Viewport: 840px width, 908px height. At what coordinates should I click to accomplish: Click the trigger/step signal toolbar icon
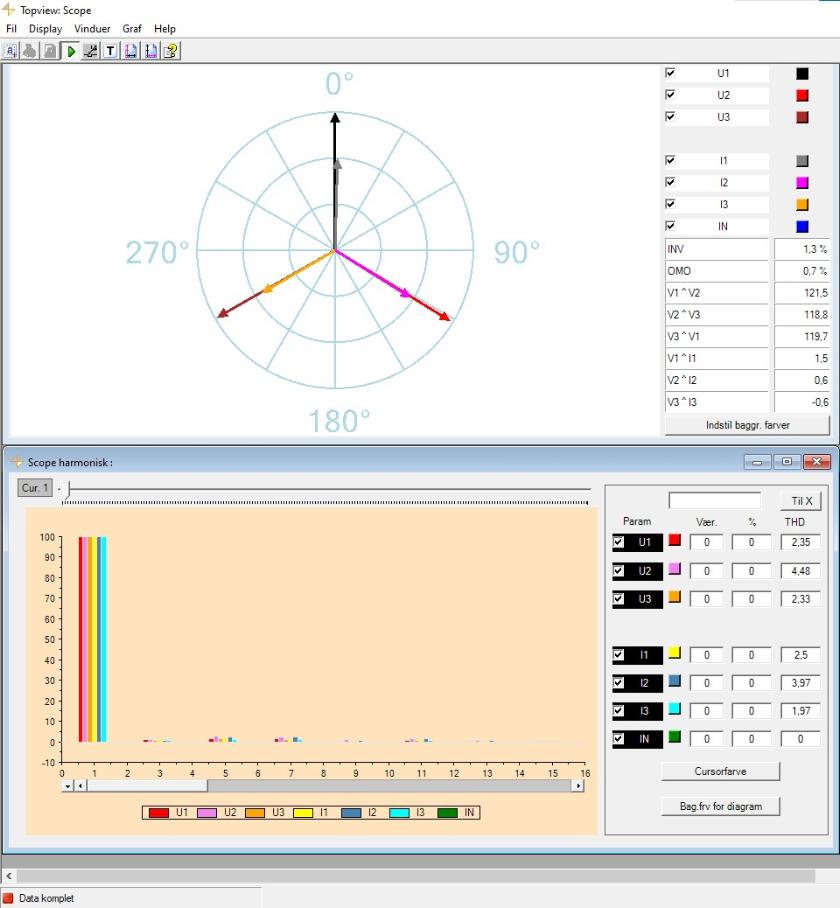click(x=90, y=51)
